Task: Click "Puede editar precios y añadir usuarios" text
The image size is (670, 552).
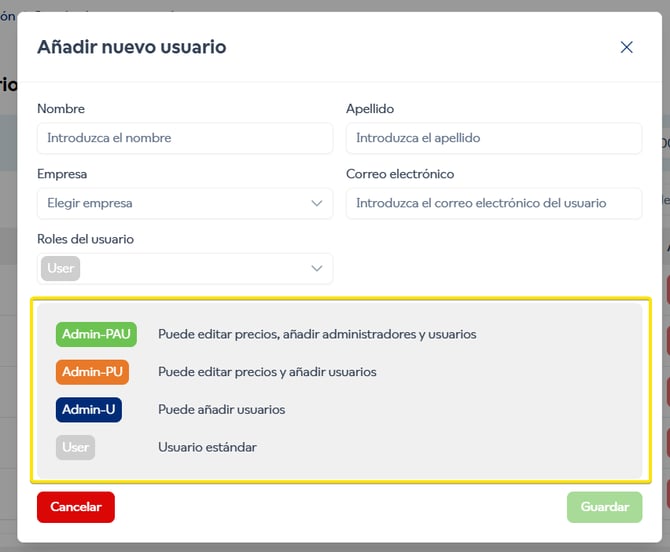Action: [x=267, y=372]
